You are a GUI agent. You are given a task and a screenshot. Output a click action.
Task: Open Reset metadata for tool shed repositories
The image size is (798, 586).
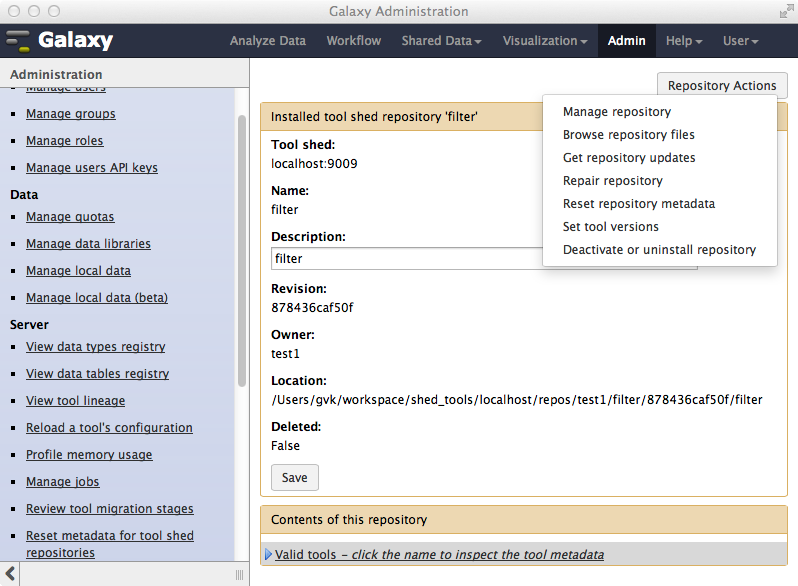110,544
